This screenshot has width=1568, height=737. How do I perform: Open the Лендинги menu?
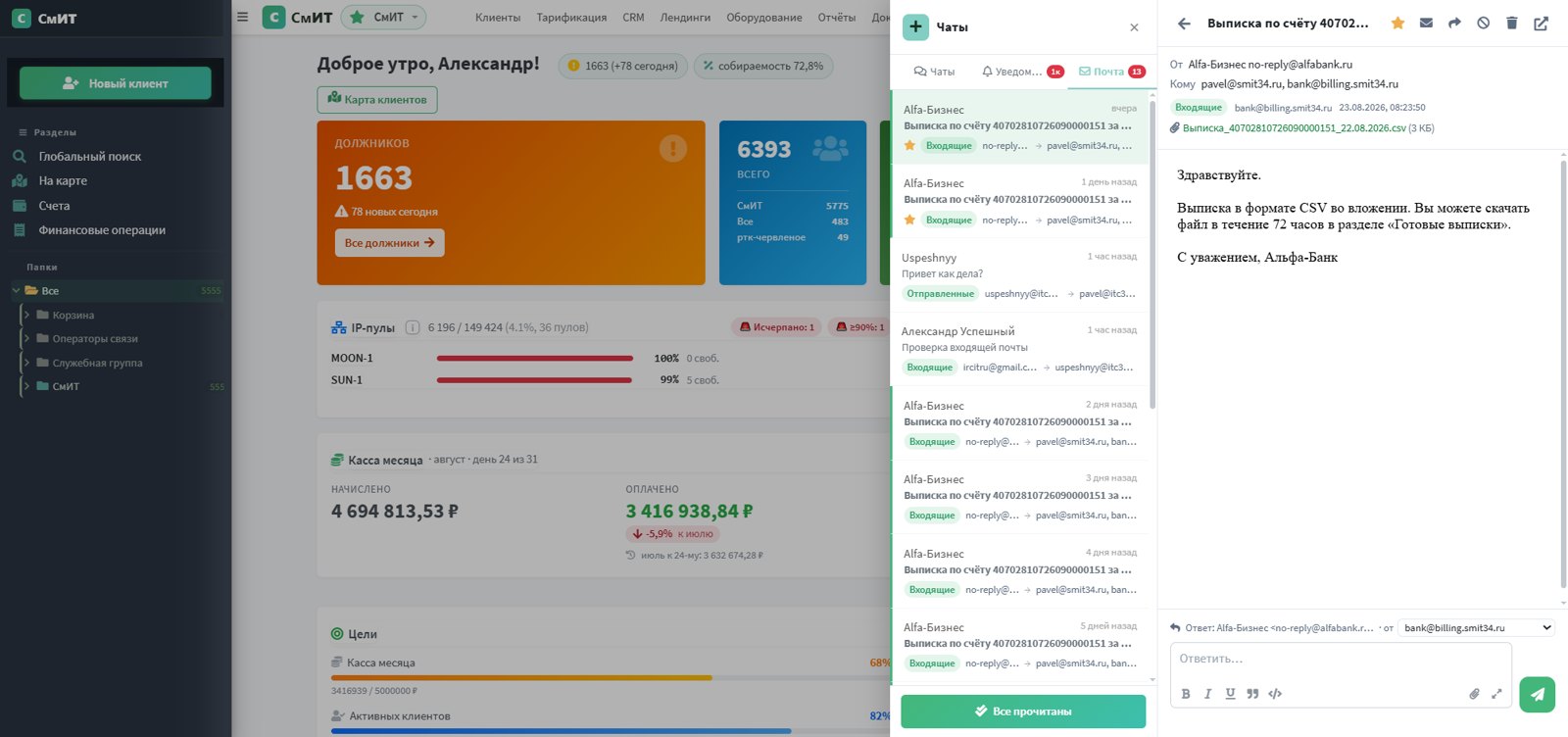pos(685,18)
